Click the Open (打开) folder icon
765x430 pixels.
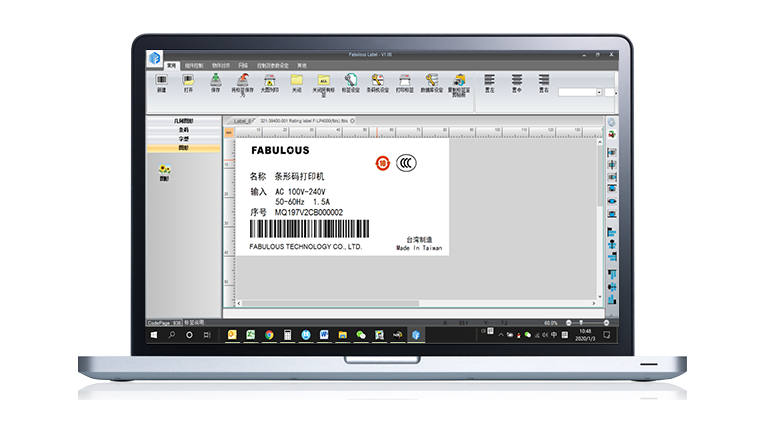click(x=188, y=80)
